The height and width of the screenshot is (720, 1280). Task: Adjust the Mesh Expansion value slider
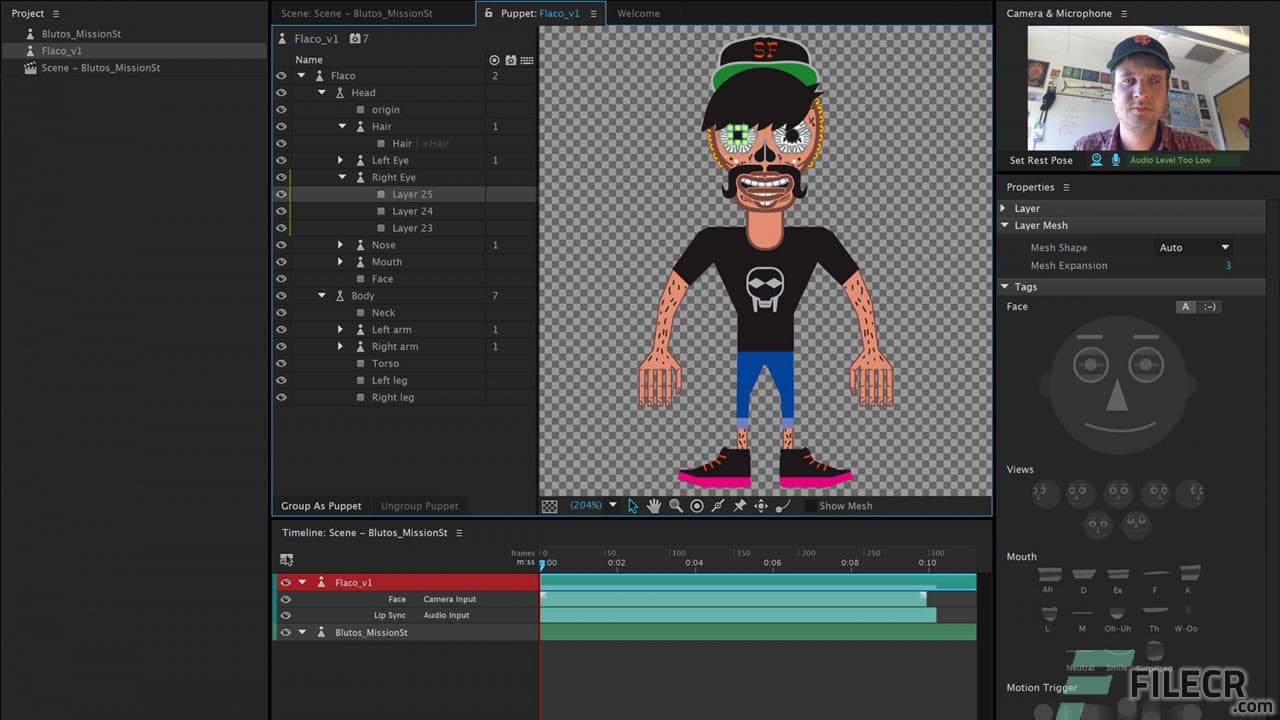pos(1228,265)
